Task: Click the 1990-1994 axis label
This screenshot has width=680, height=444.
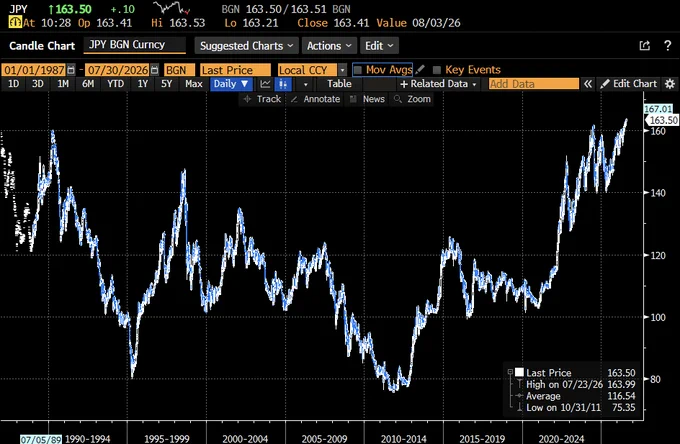Action: (x=88, y=439)
